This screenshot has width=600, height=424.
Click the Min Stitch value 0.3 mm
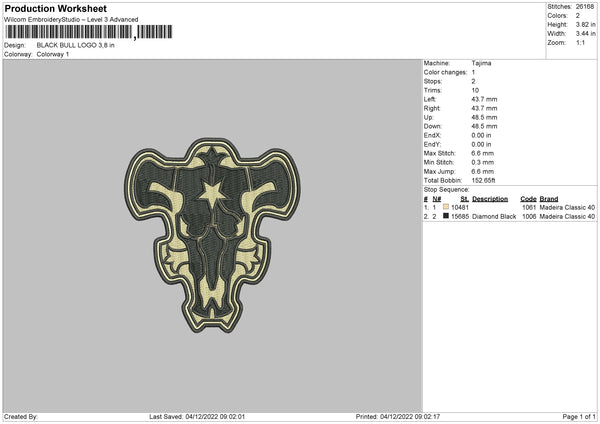(483, 162)
